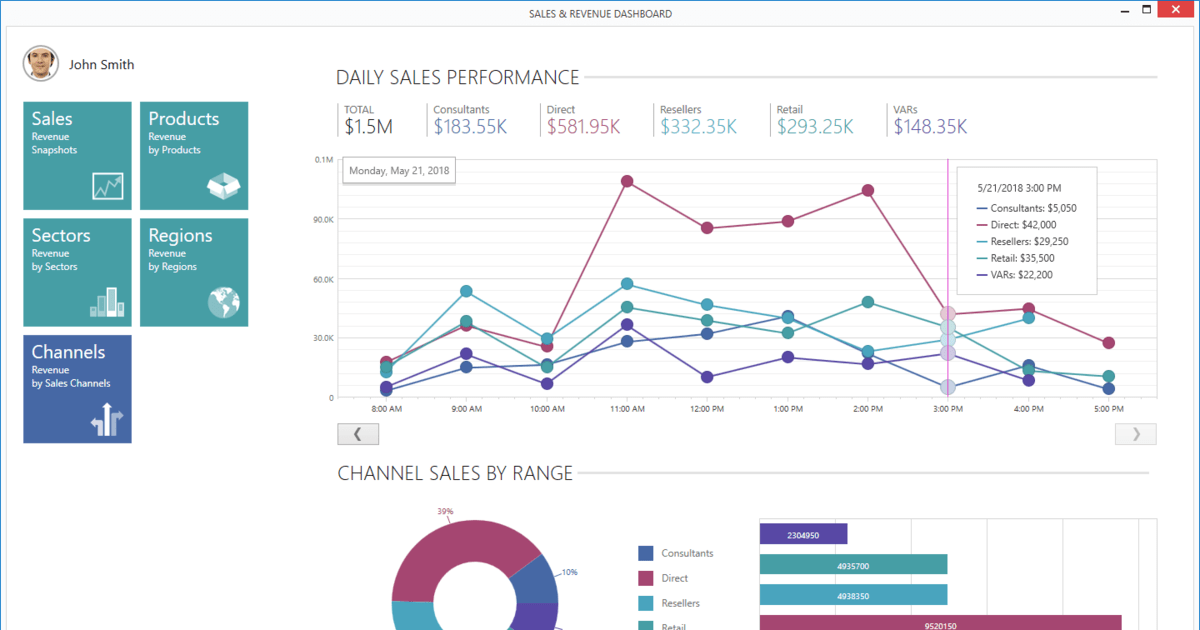Go to previous day with left chevron
The height and width of the screenshot is (630, 1200).
click(358, 434)
